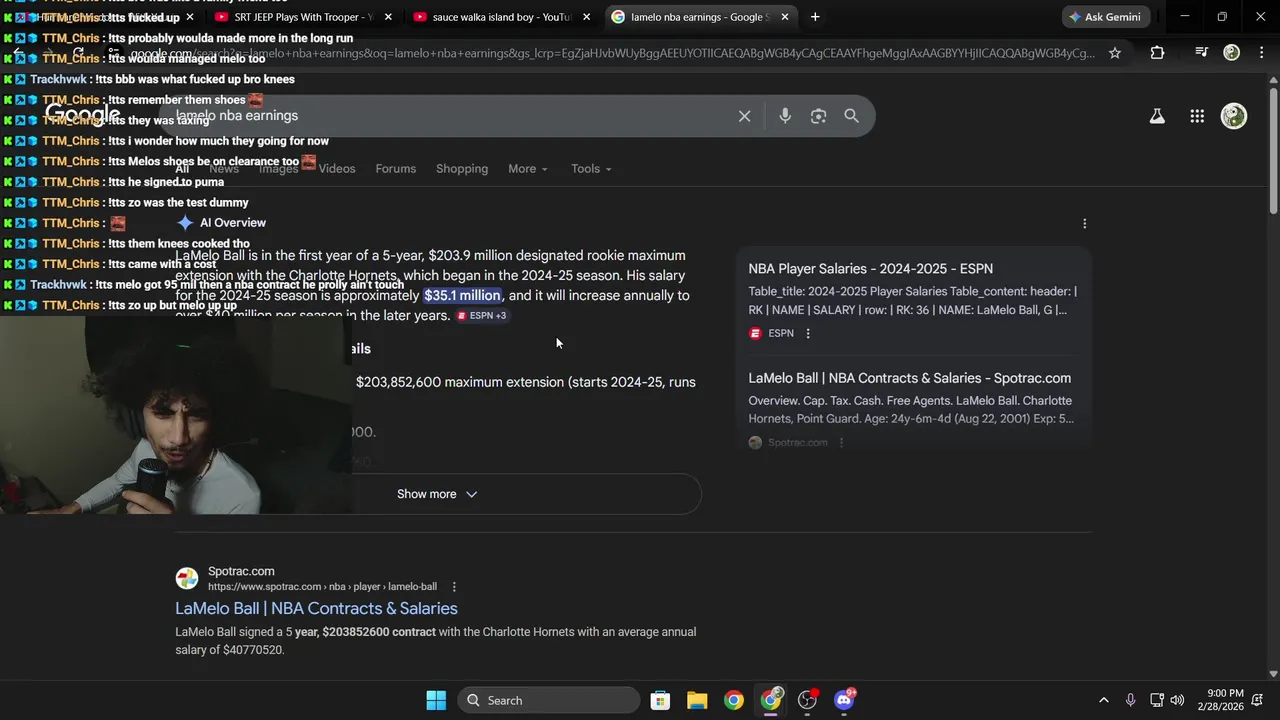Screen dimensions: 1280x720
Task: Expand the More search filters dropdown
Action: (527, 169)
